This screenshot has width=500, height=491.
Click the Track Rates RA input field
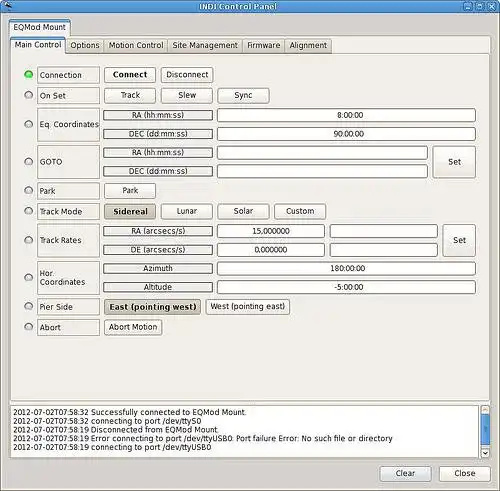coord(384,231)
